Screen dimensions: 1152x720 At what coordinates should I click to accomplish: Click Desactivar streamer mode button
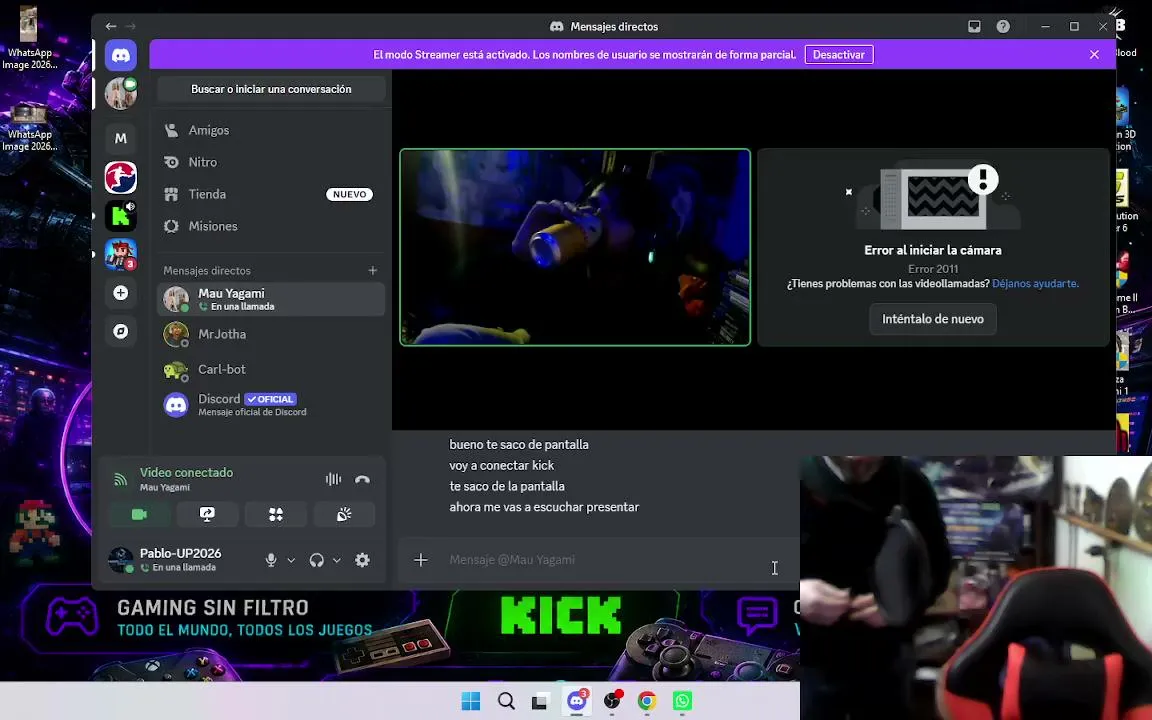coord(839,54)
